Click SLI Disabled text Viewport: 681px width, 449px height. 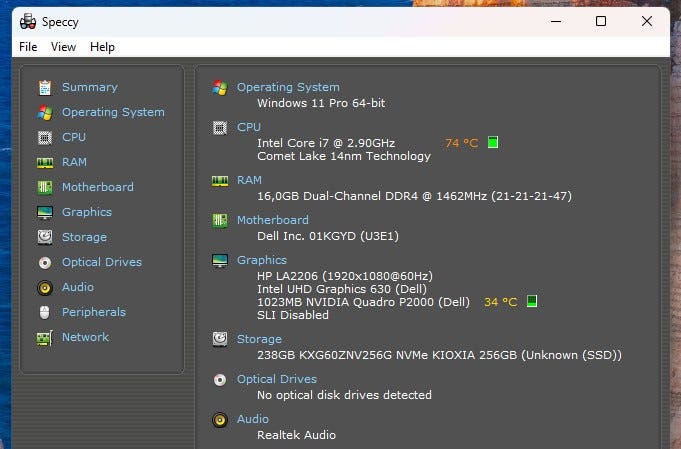(293, 315)
